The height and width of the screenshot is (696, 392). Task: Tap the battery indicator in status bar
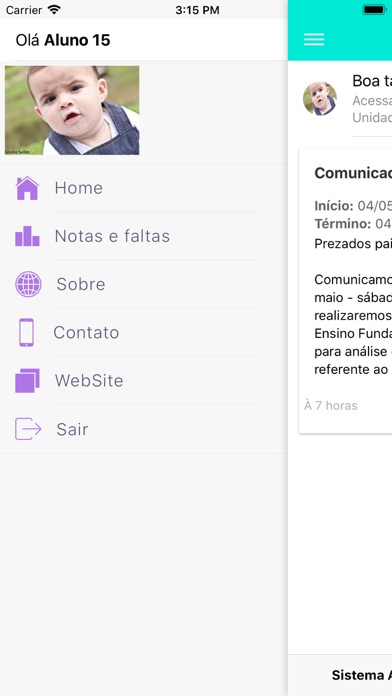(374, 9)
